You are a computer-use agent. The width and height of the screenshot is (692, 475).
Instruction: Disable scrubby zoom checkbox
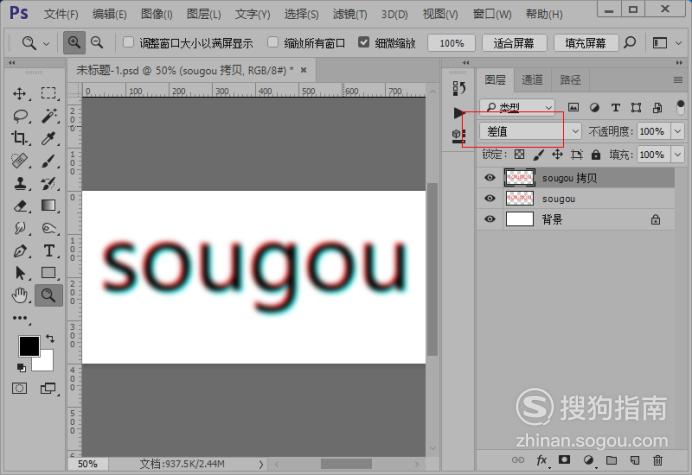tap(363, 42)
